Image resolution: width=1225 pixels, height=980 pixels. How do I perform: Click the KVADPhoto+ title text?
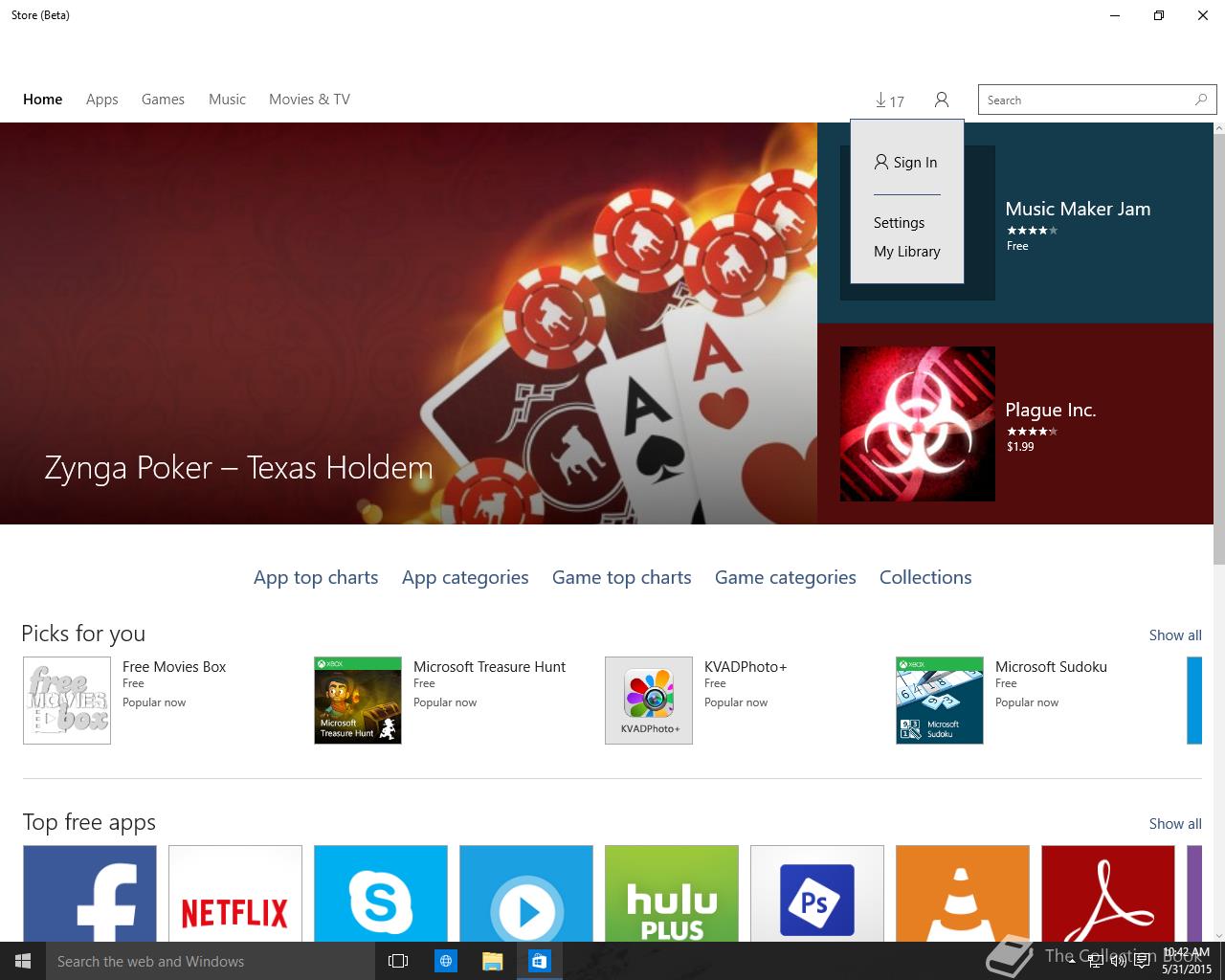pos(746,667)
